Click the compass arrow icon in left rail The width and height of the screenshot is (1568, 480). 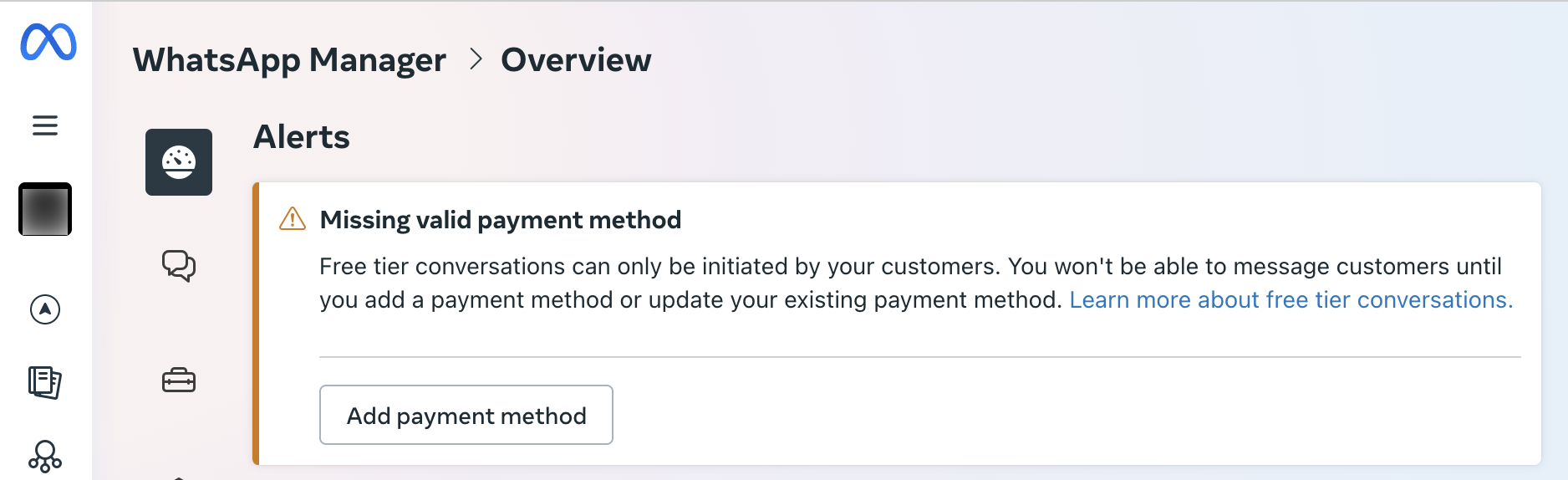coord(45,309)
